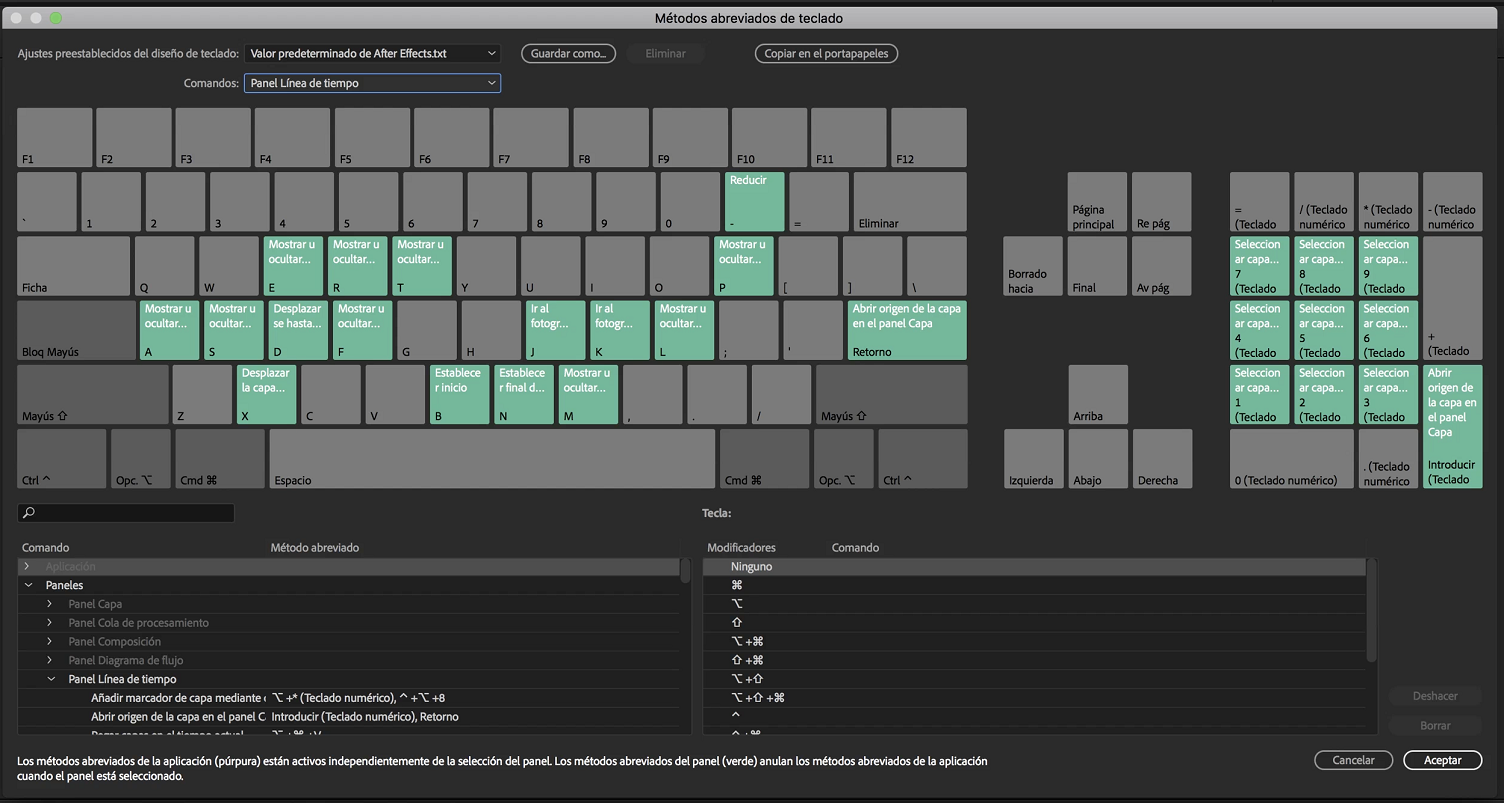Click the Arriba arrow key
This screenshot has height=803, width=1504.
(x=1098, y=394)
